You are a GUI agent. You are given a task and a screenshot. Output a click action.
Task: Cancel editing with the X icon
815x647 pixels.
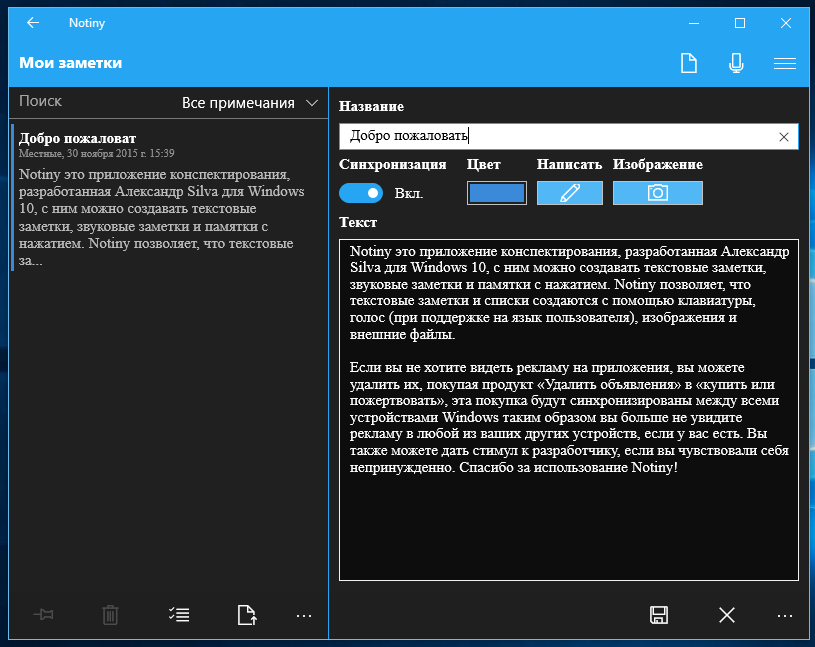click(727, 615)
